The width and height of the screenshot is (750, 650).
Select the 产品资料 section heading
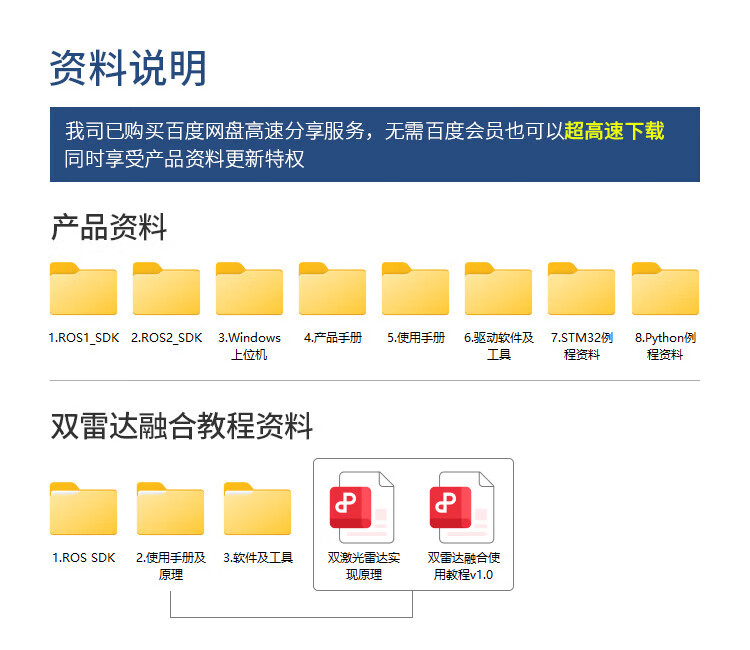(x=108, y=228)
